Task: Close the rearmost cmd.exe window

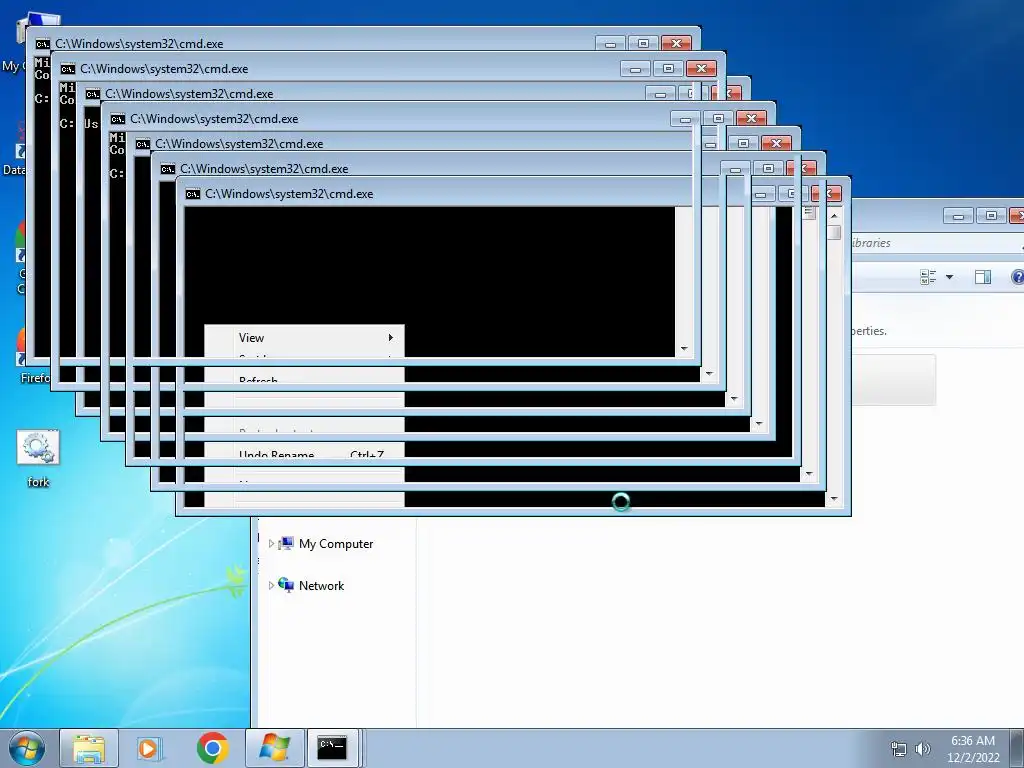Action: (x=677, y=43)
